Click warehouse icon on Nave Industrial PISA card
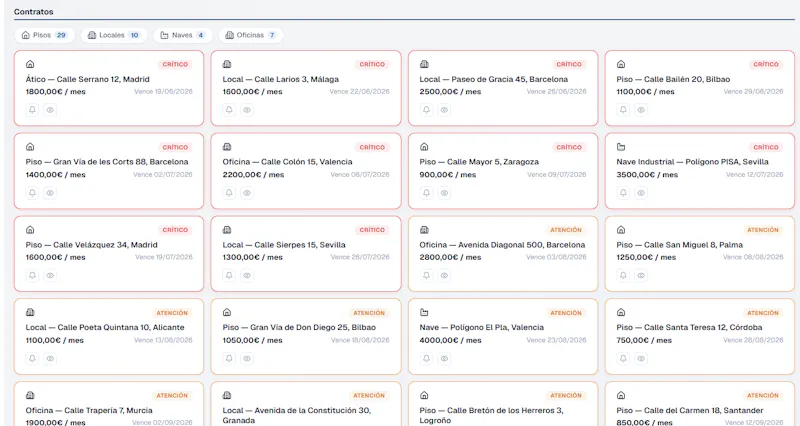Image resolution: width=800 pixels, height=426 pixels. (x=621, y=147)
